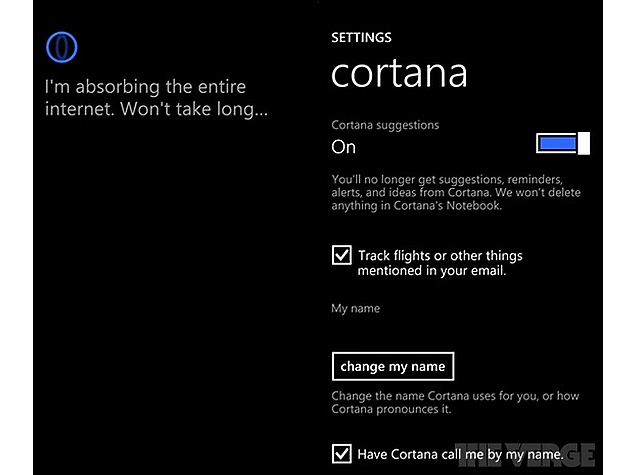Uncheck the call me by my name checkbox
The image size is (635, 475).
(x=341, y=454)
